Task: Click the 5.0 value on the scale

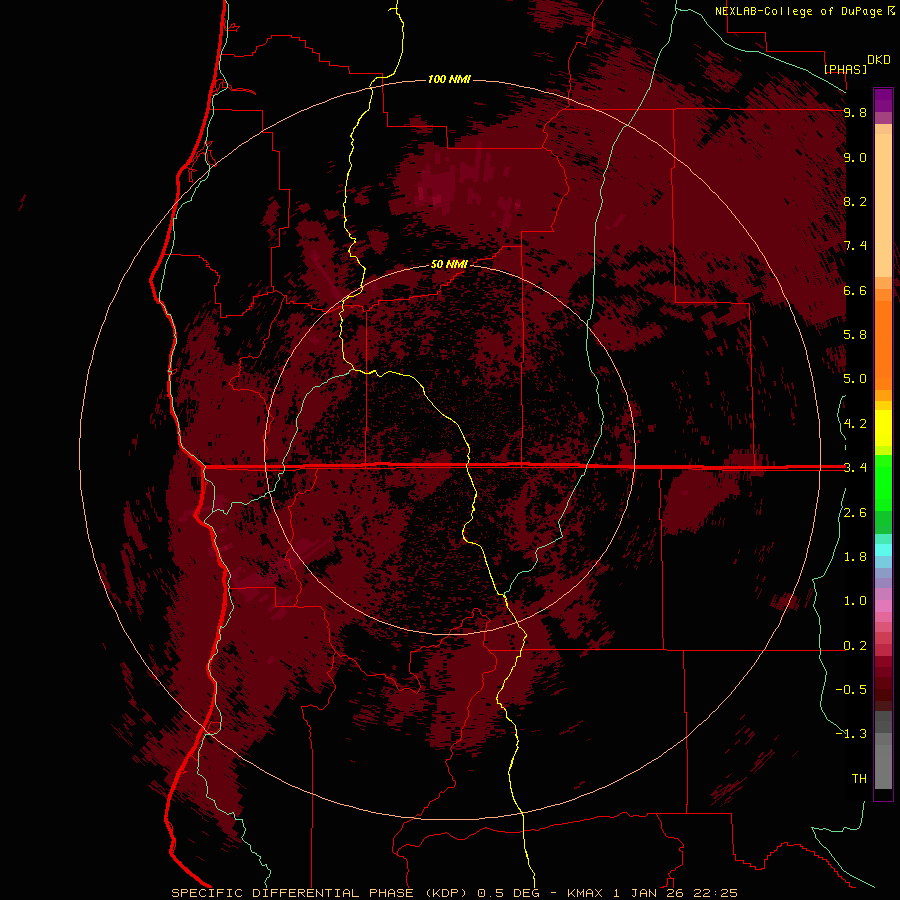Action: pos(855,379)
